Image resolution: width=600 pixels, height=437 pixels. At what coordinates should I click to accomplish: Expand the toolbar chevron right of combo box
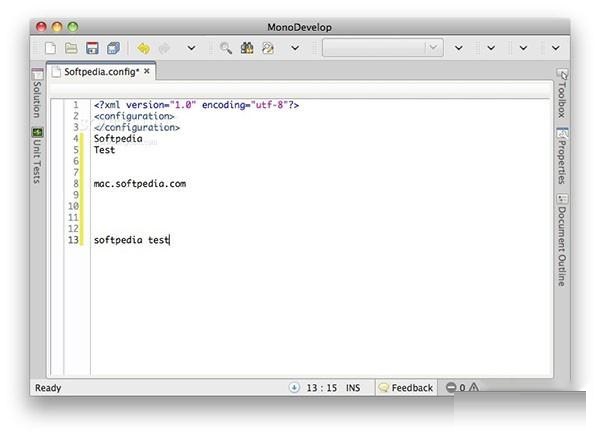pyautogui.click(x=458, y=48)
